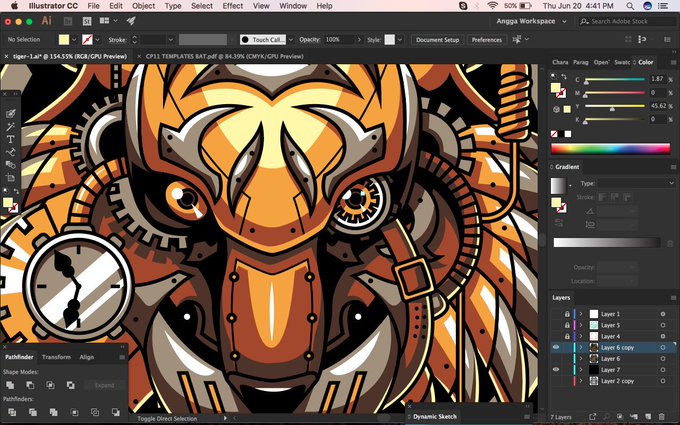680x425 pixels.
Task: Open the Spotlight search icon
Action: coord(630,6)
